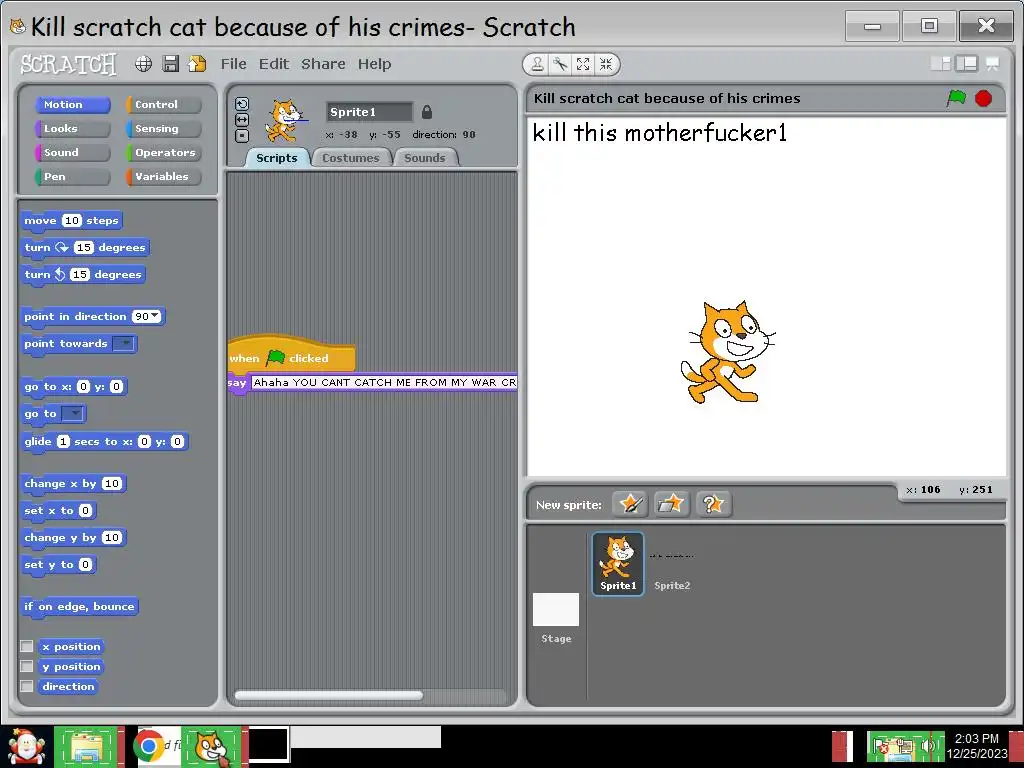Viewport: 1024px width, 768px height.
Task: Select the Pen blocks category
Action: coord(72,176)
